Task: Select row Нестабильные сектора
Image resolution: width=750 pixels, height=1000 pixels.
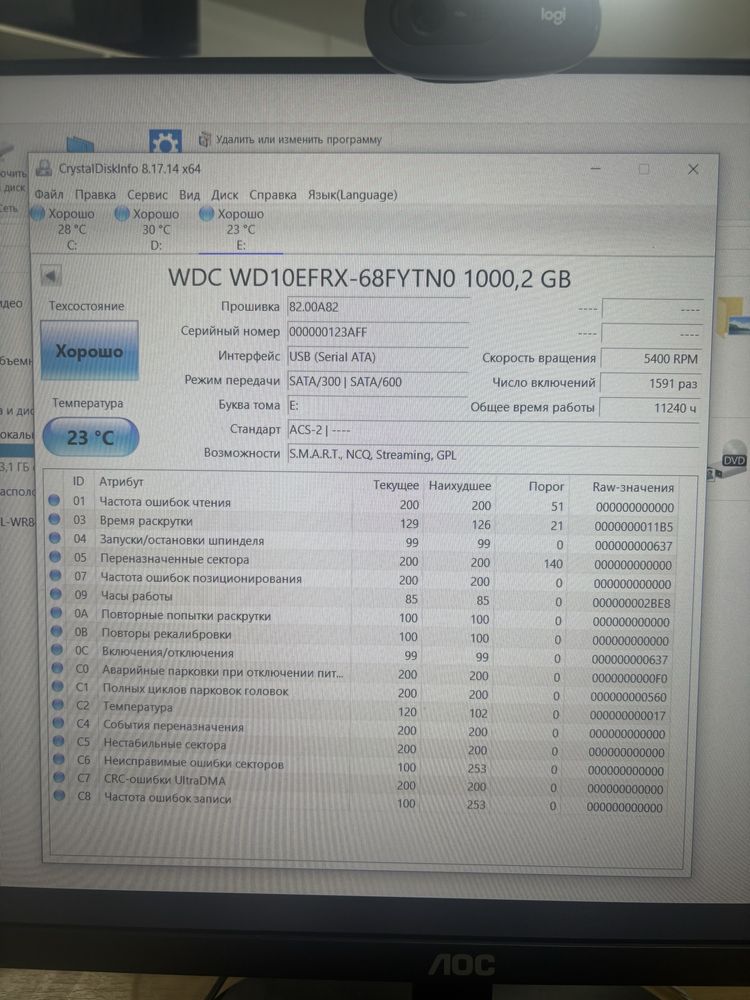Action: coord(360,747)
